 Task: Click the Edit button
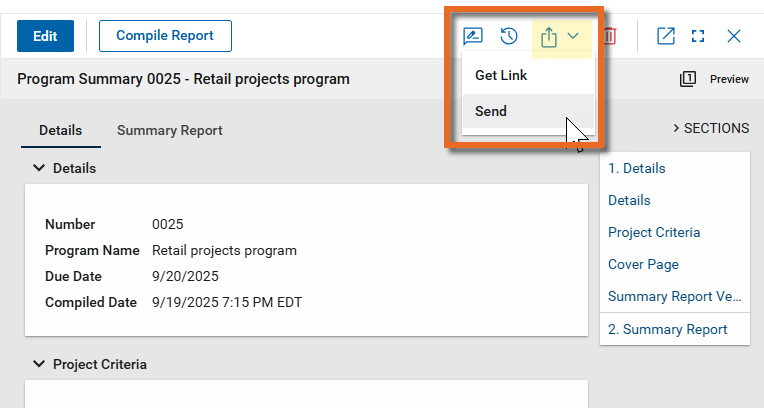coord(45,36)
